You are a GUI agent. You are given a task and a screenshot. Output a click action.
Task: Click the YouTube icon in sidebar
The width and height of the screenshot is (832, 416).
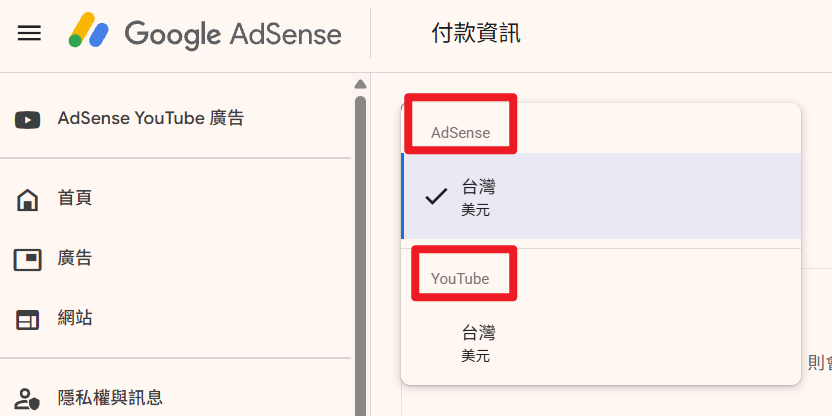[27, 120]
